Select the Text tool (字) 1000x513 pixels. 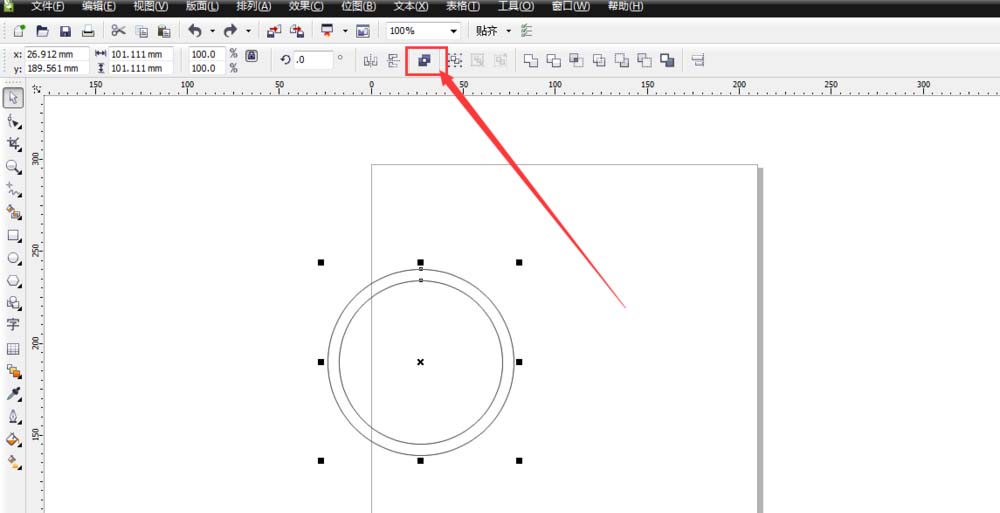13,325
